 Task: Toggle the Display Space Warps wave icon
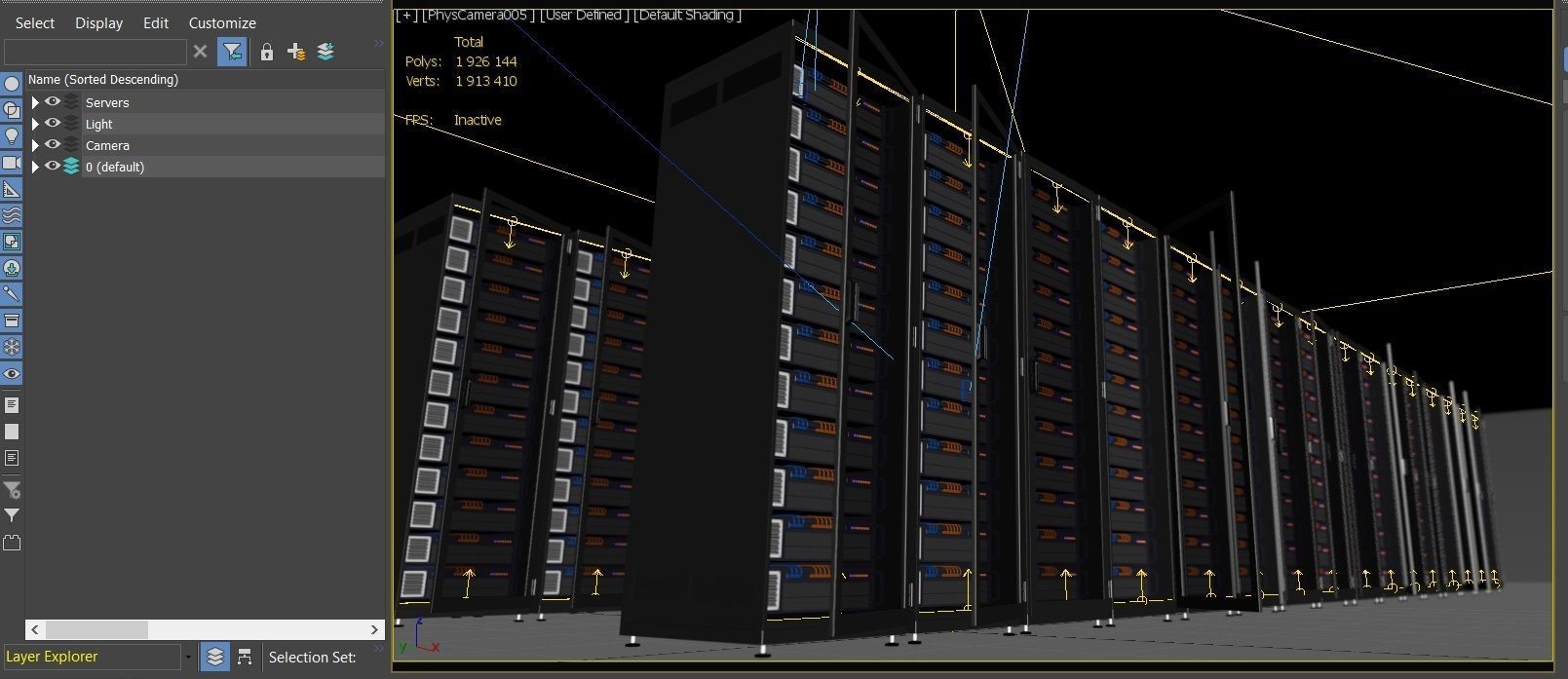[12, 215]
